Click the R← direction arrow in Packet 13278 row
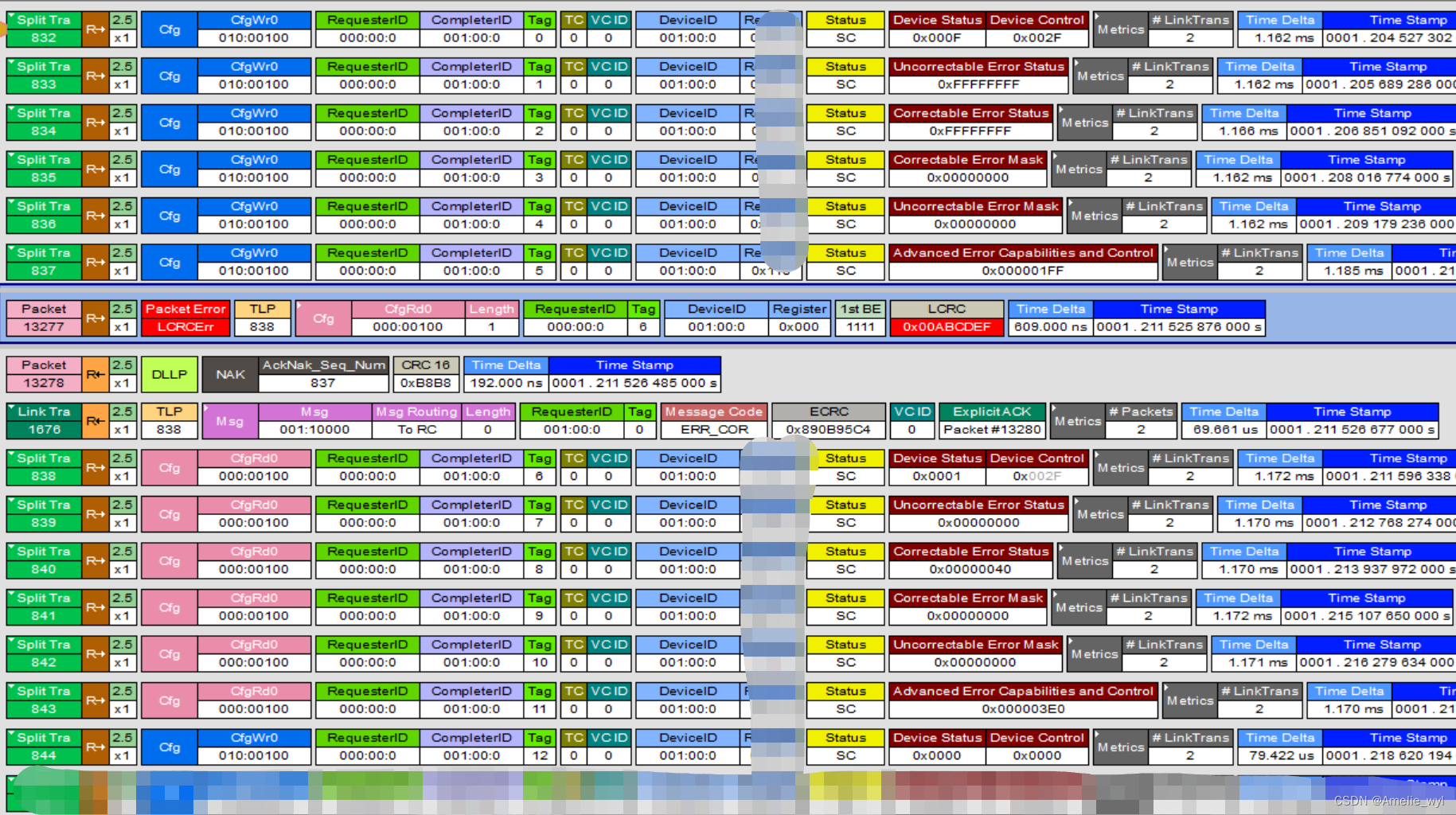Image resolution: width=1456 pixels, height=815 pixels. coord(96,374)
